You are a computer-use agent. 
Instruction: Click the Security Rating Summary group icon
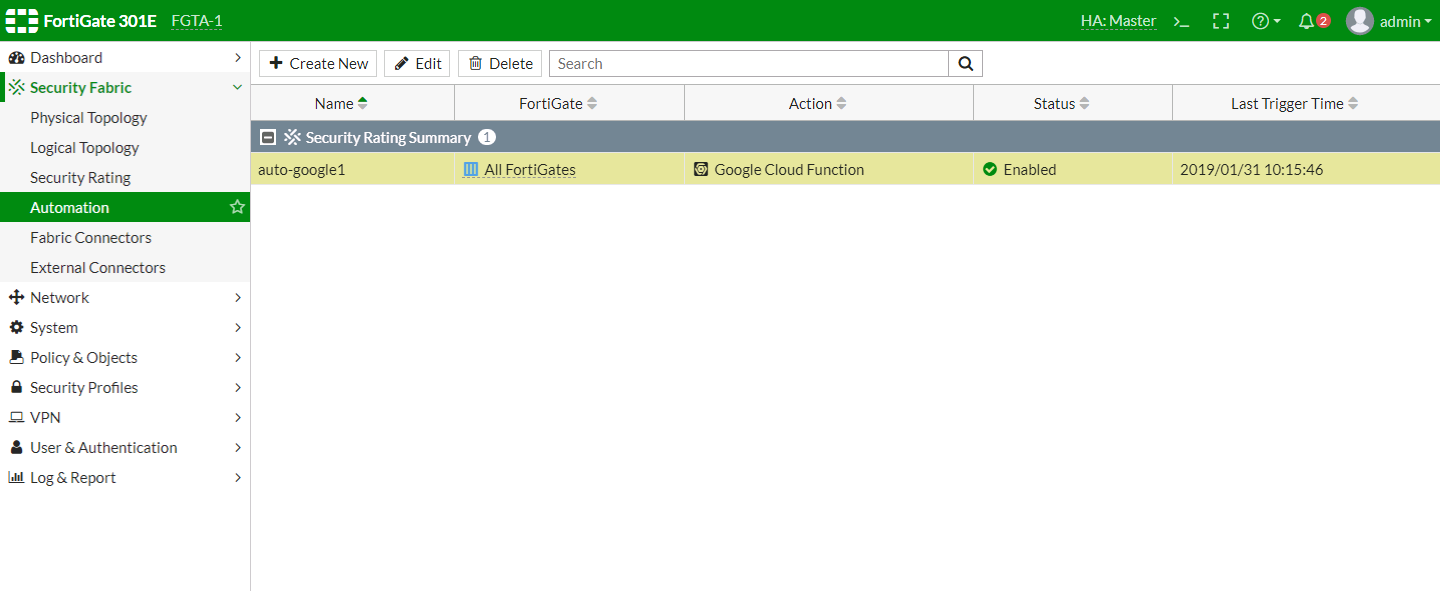tap(292, 138)
